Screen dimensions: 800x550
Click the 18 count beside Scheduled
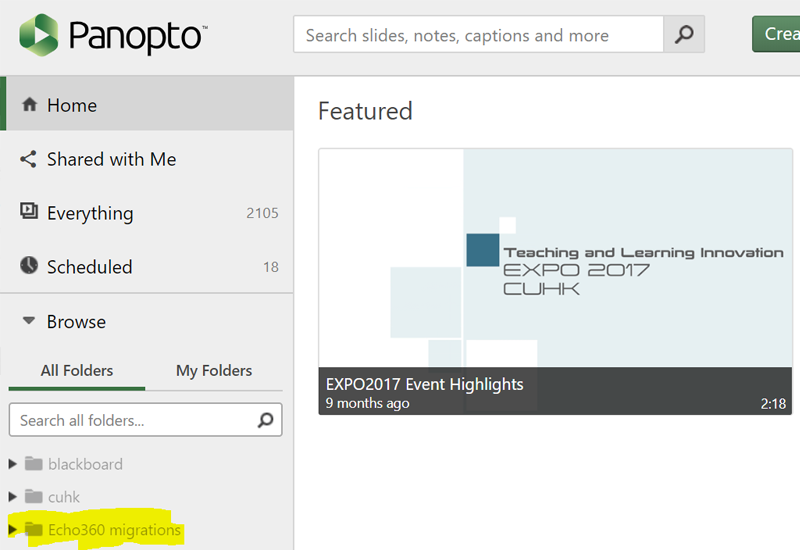(x=271, y=267)
